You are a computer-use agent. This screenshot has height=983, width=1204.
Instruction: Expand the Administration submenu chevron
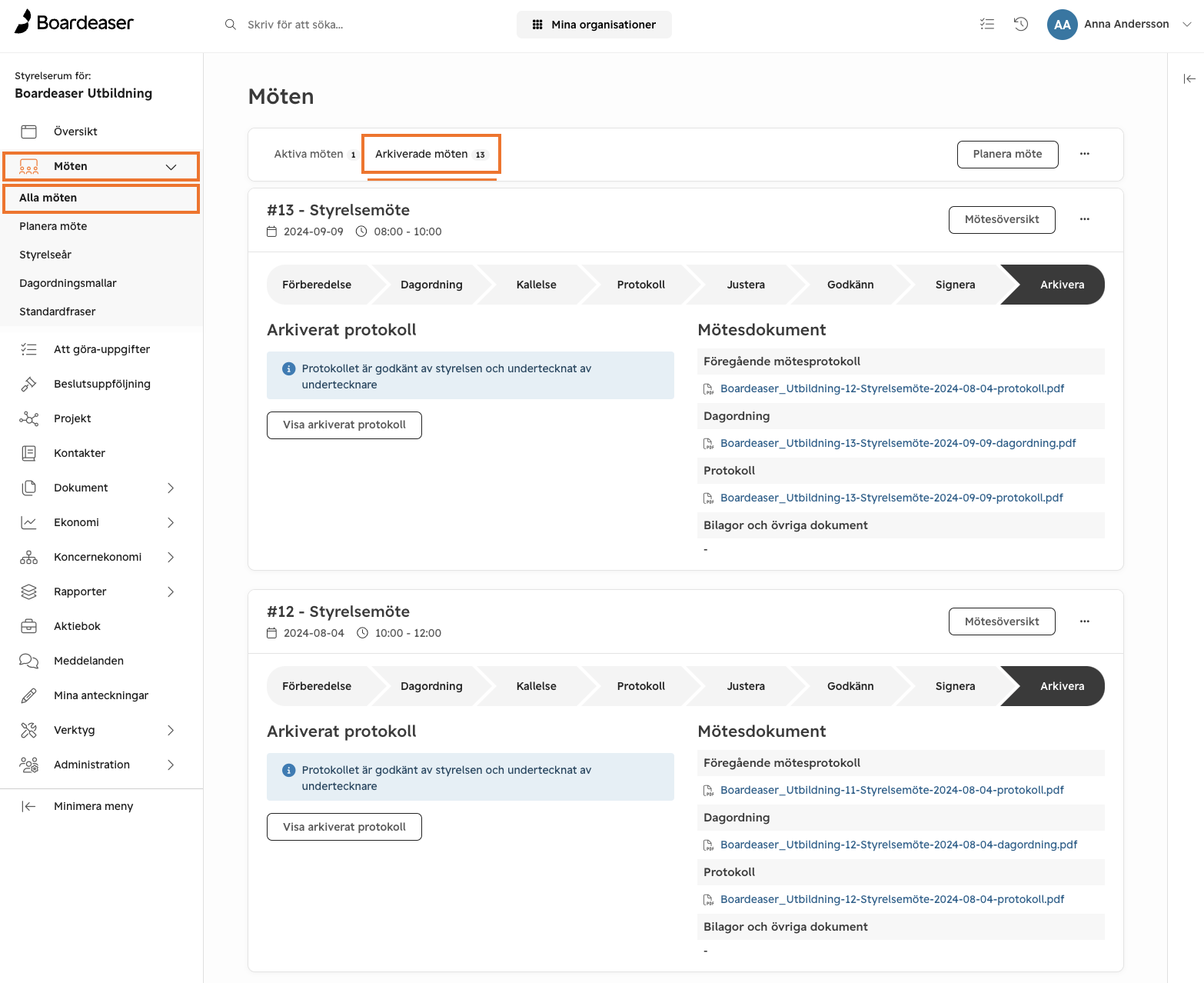171,765
